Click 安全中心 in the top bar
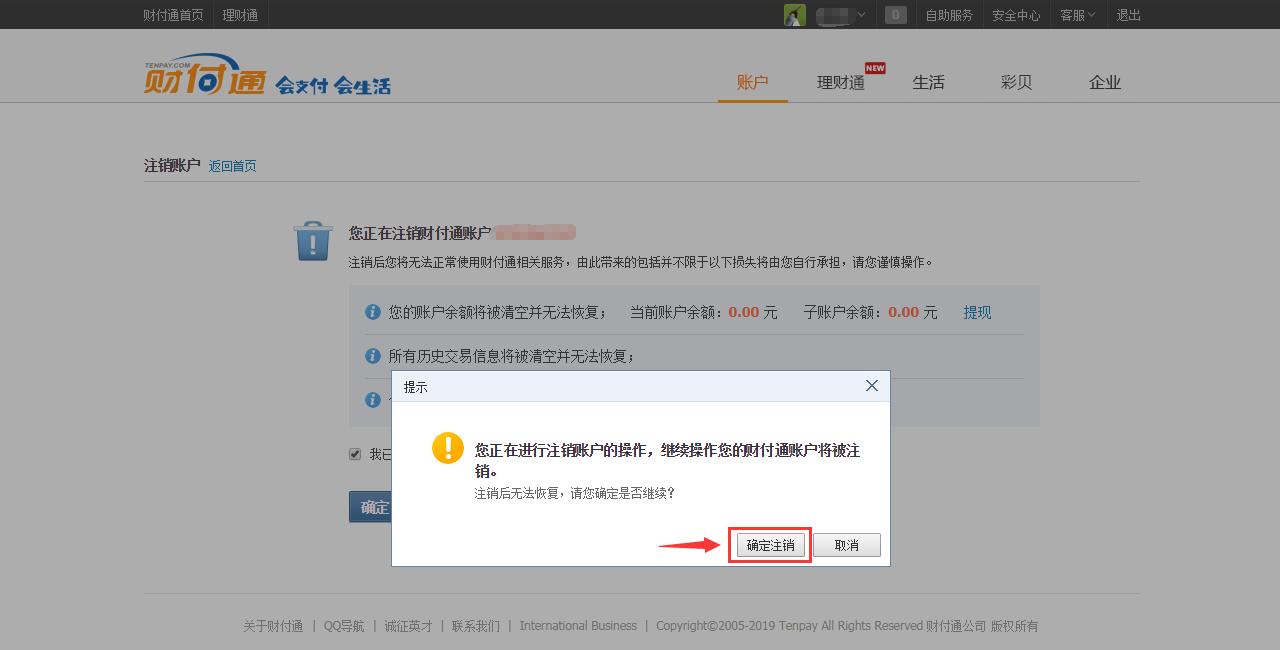 click(x=1015, y=14)
